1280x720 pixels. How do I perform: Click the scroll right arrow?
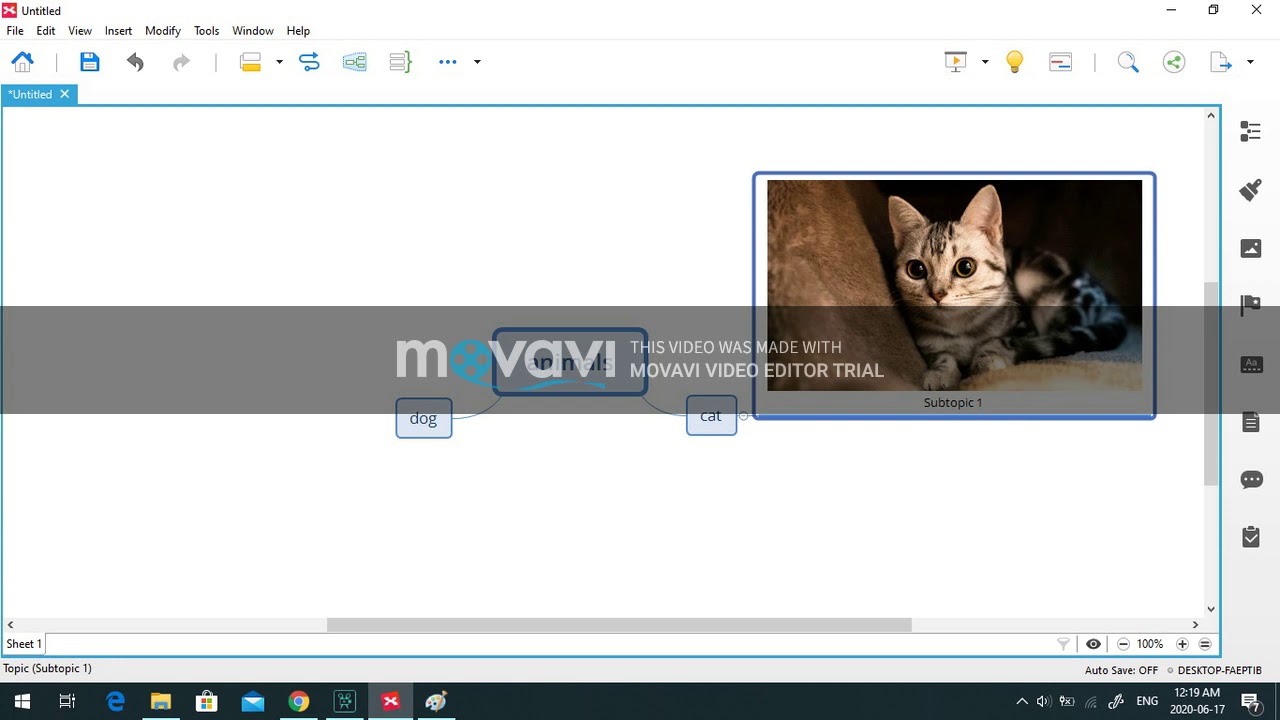pos(1195,625)
